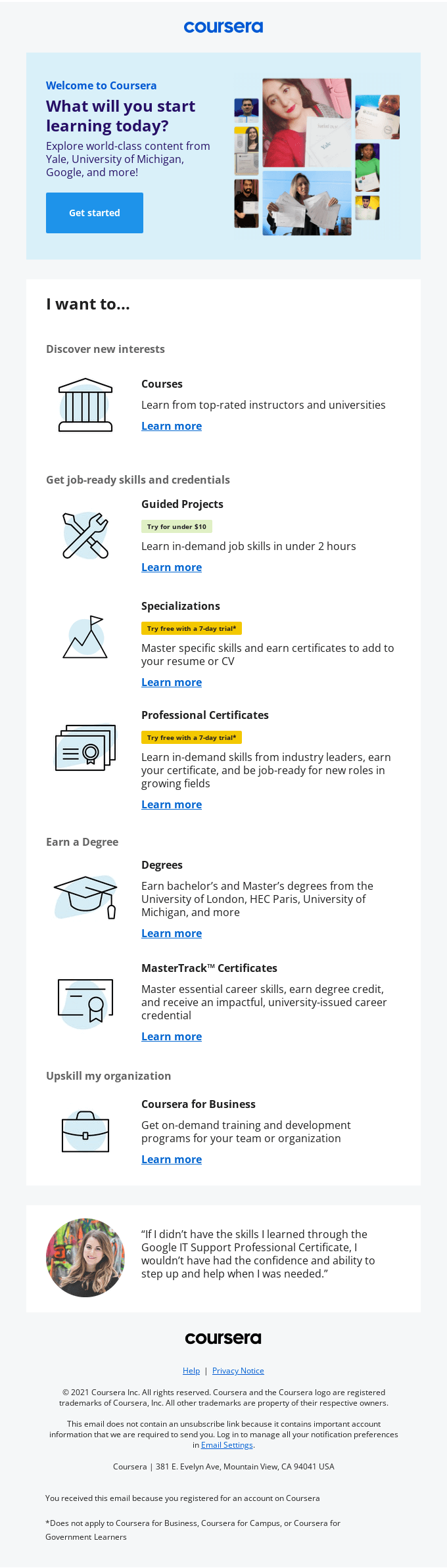This screenshot has width=447, height=1568.
Task: Open Learn more under Guided Projects
Action: [x=171, y=566]
